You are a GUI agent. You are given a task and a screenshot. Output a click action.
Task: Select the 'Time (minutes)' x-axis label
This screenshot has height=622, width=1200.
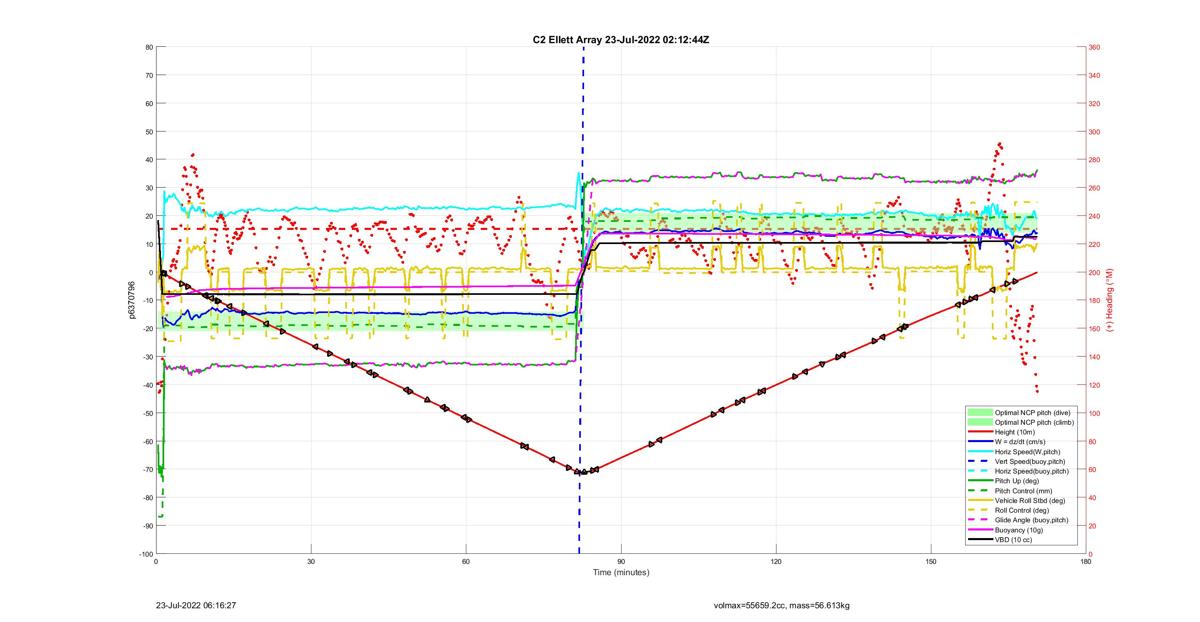pyautogui.click(x=621, y=573)
